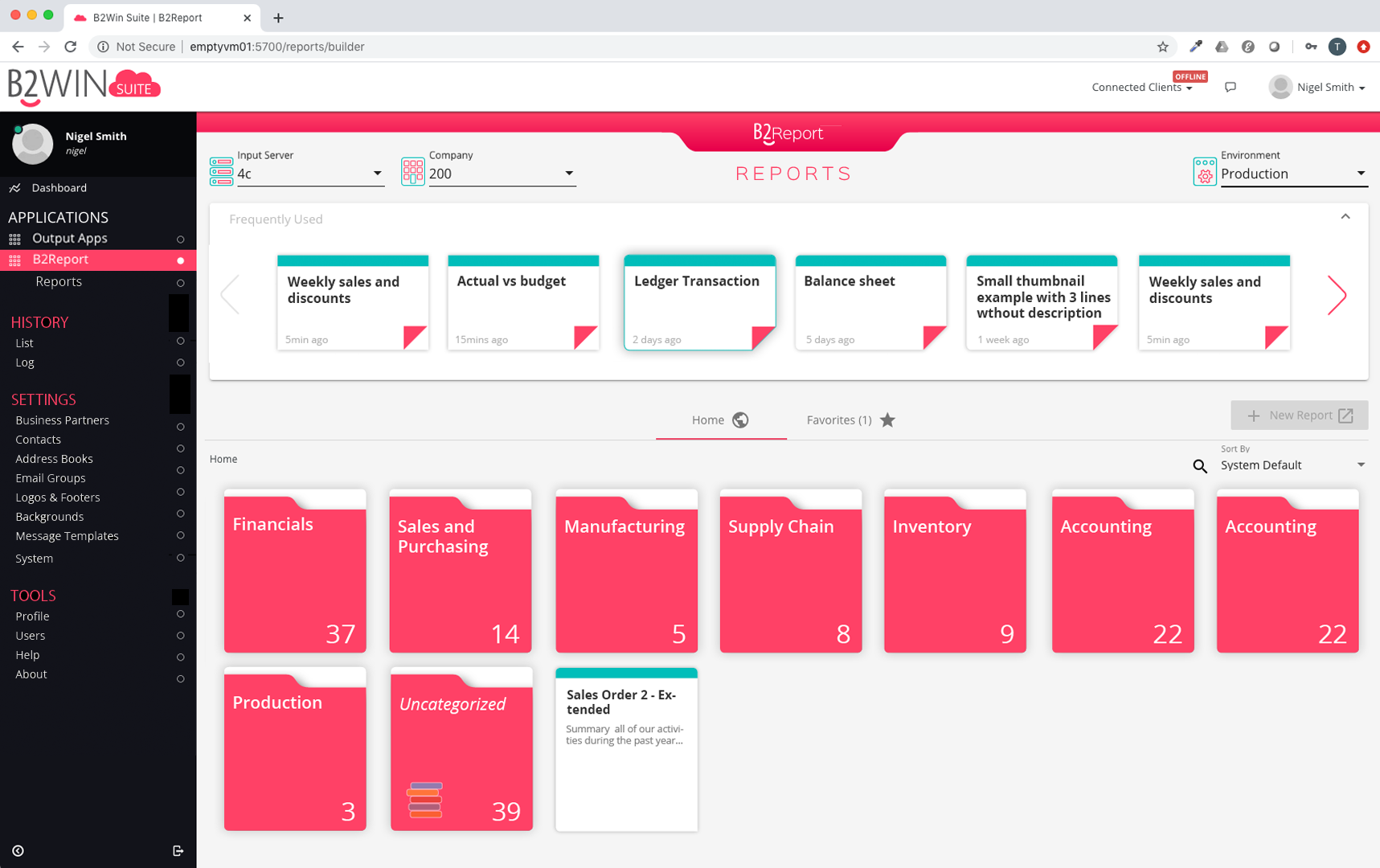
Task: Click the stacked layers icon in Uncategorized
Action: (x=424, y=800)
